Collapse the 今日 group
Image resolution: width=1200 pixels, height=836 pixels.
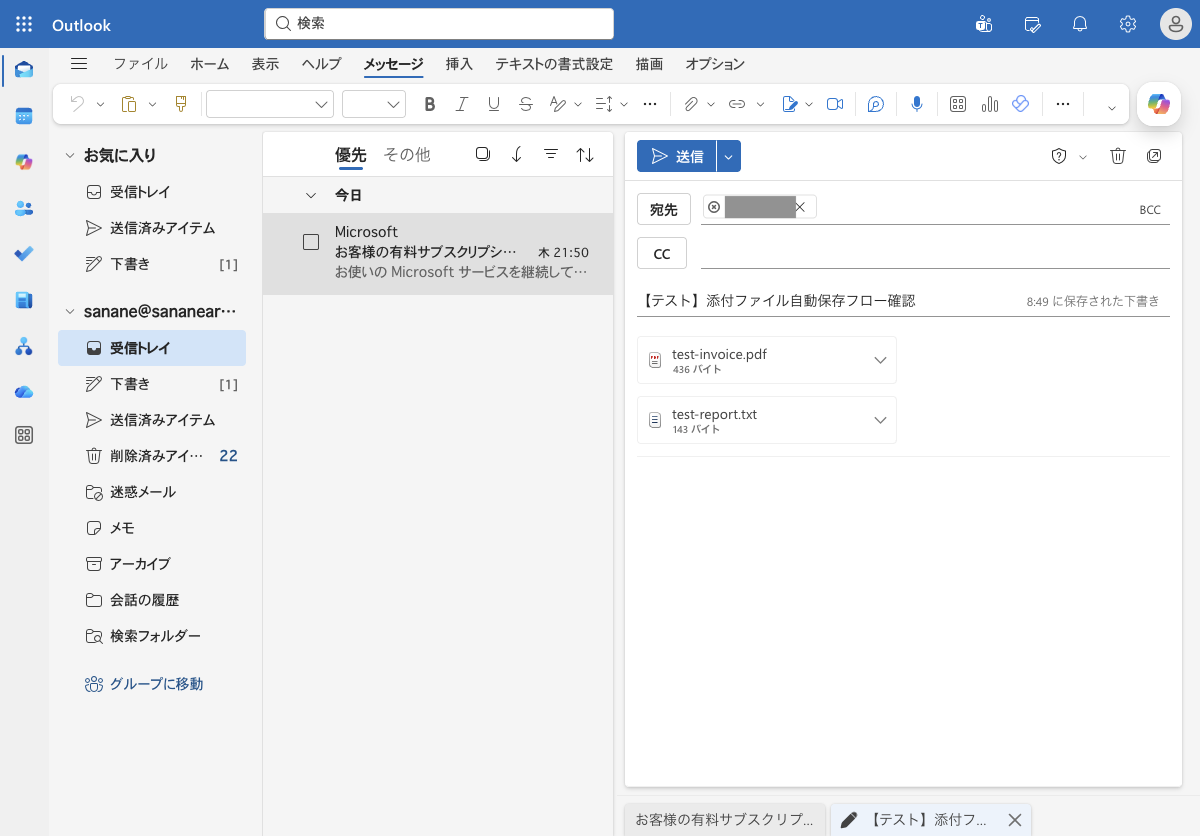click(x=311, y=195)
